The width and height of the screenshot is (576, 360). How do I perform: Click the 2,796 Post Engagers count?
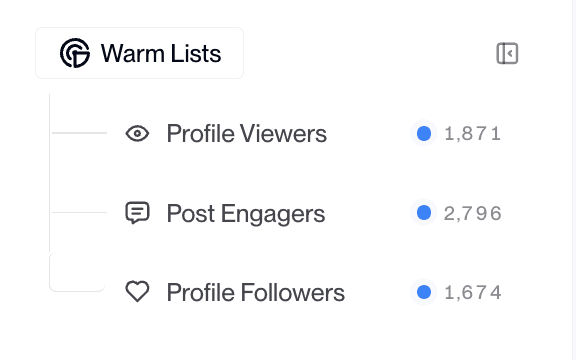tap(473, 213)
